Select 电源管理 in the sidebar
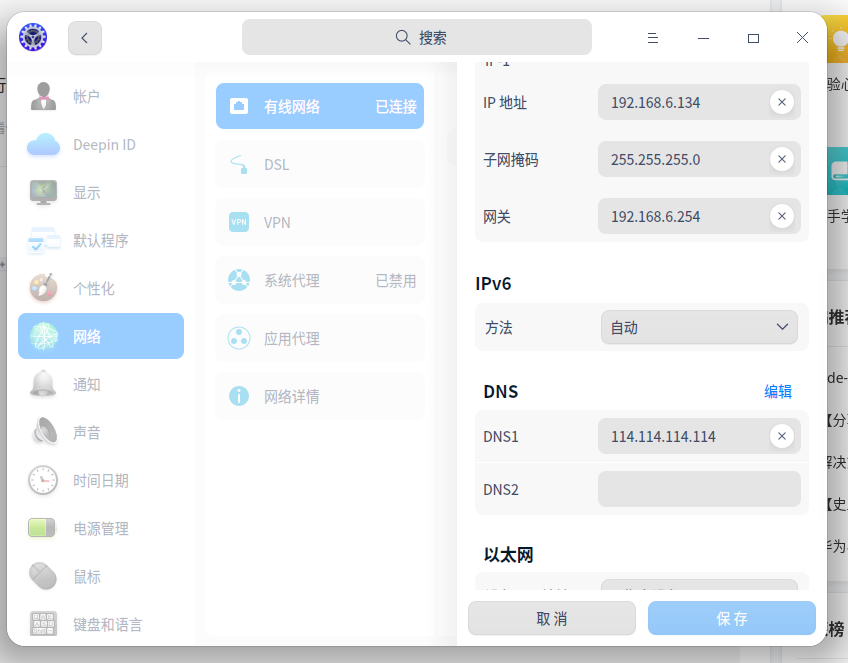The height and width of the screenshot is (663, 848). pos(101,528)
